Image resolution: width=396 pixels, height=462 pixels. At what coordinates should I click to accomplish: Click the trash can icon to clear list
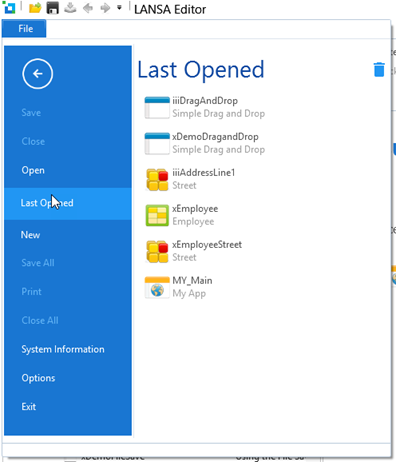coord(379,69)
